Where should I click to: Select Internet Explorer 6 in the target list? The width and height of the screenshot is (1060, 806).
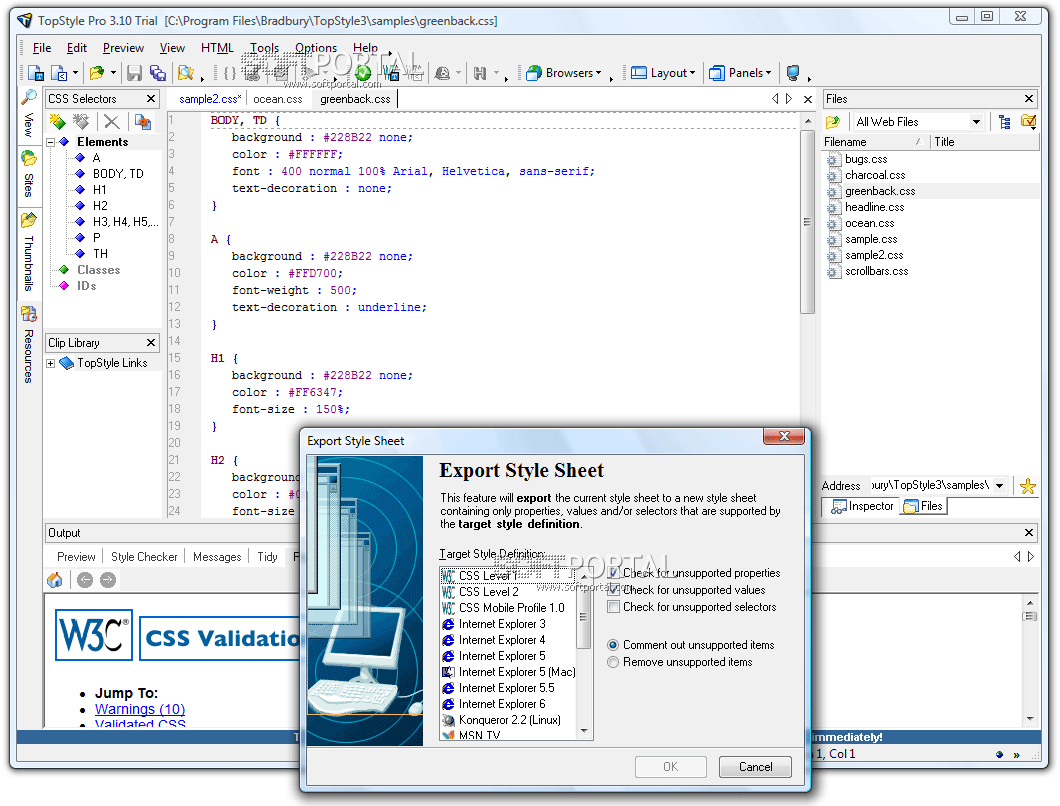502,704
